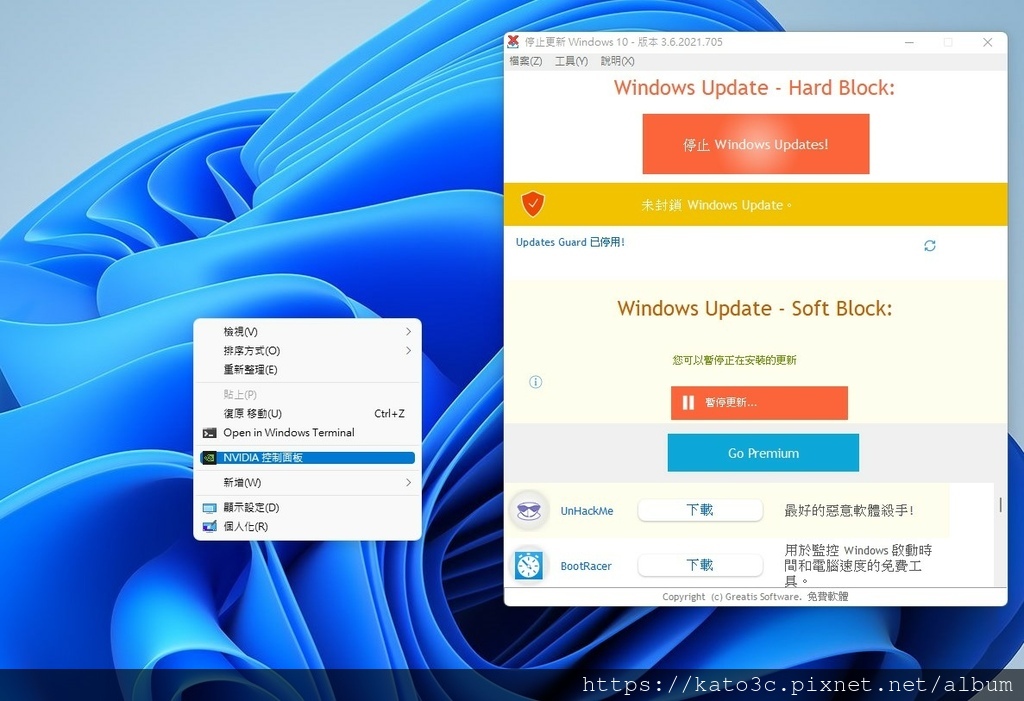The image size is (1024, 701).
Task: Click the info icon beside pause updates
Action: (x=536, y=382)
